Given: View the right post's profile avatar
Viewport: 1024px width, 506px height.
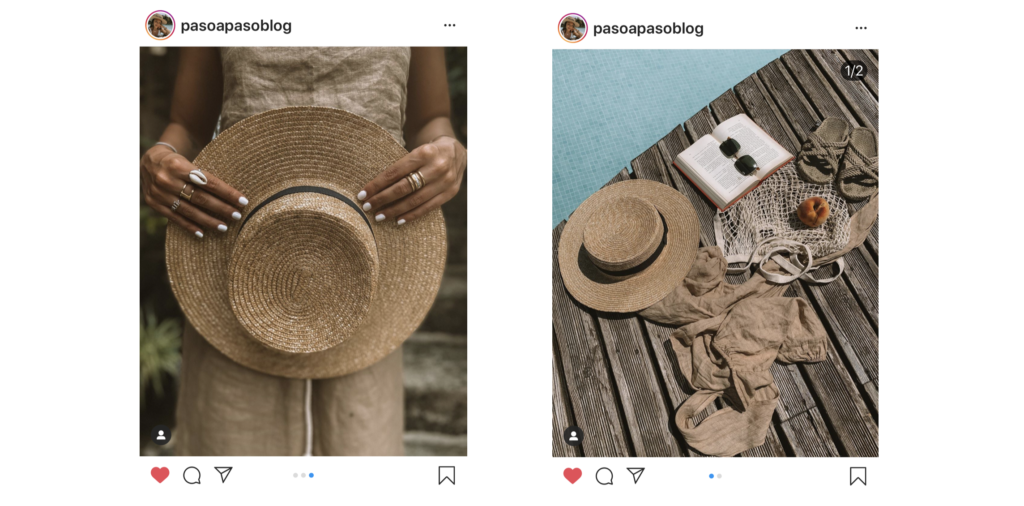Looking at the screenshot, I should click(x=573, y=28).
